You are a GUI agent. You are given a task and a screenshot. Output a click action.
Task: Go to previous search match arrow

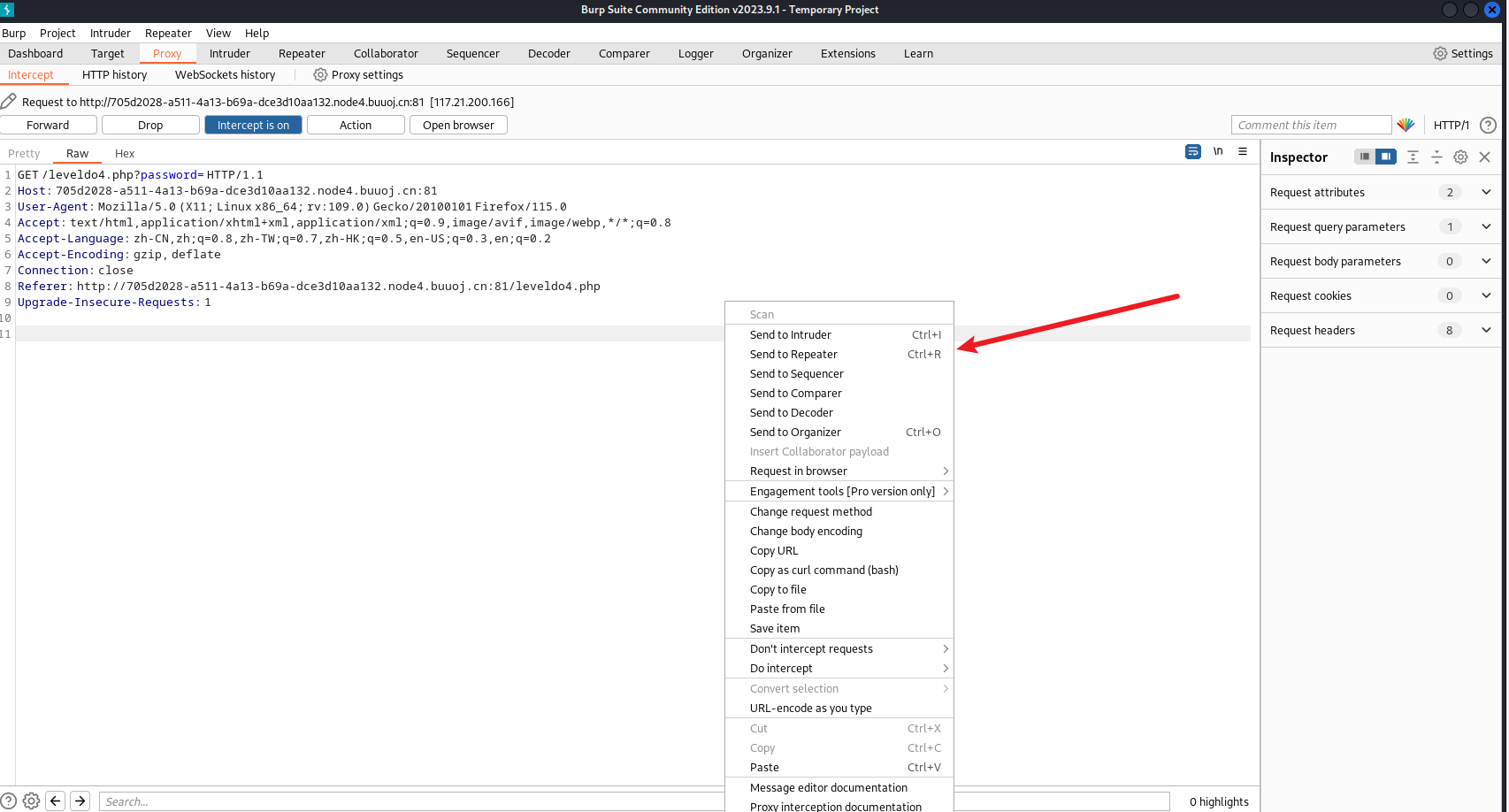[56, 801]
